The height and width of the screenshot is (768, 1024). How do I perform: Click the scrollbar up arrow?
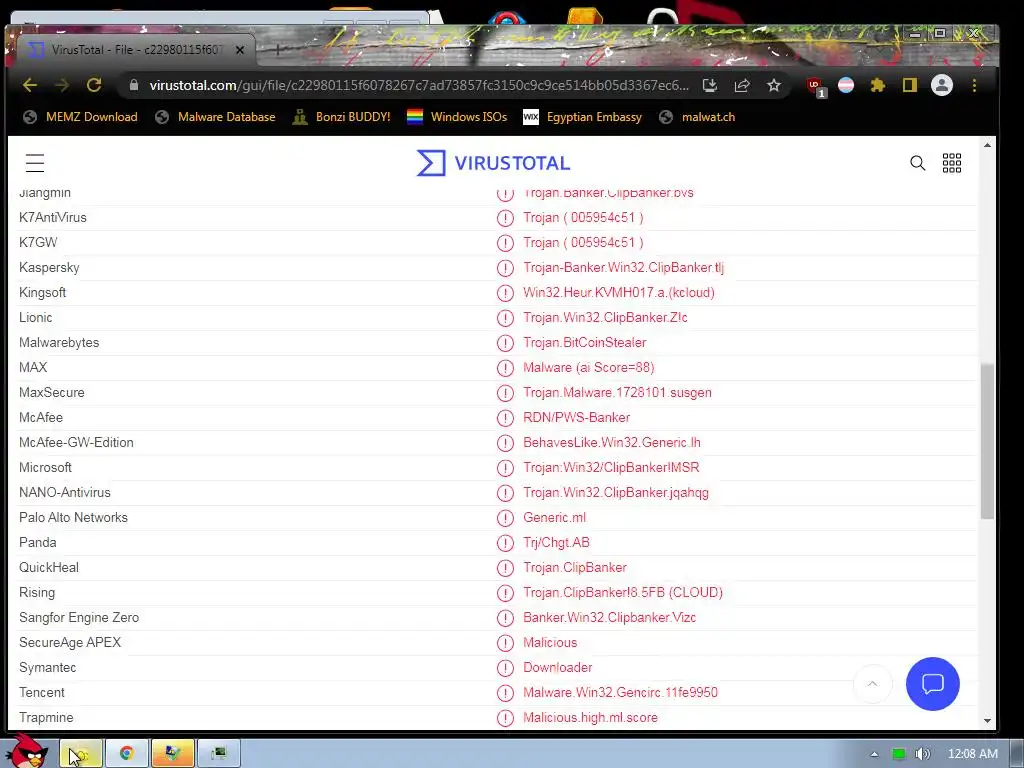(x=987, y=145)
